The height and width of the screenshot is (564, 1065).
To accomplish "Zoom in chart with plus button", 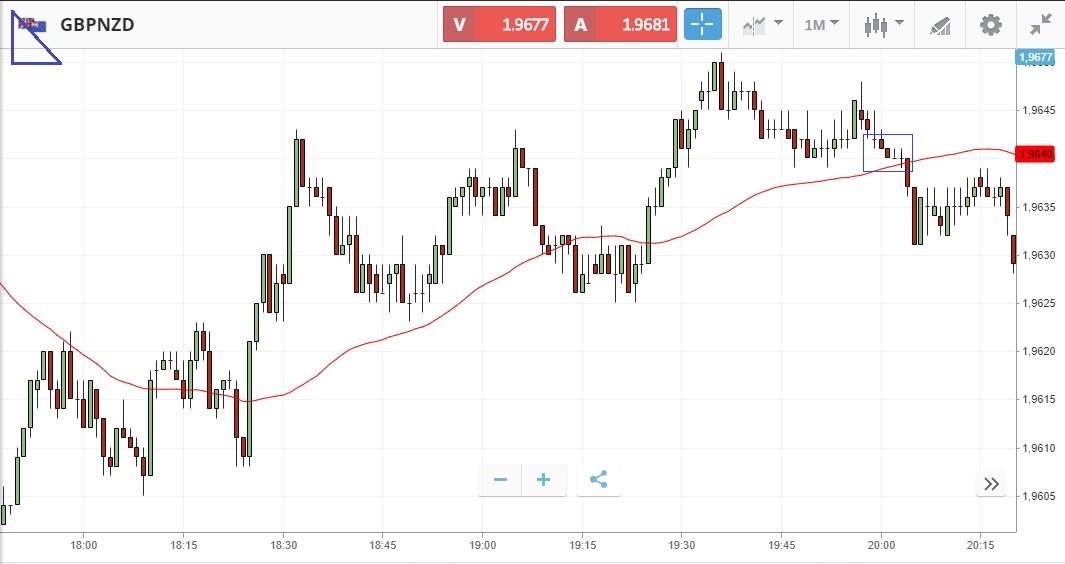I will click(543, 480).
